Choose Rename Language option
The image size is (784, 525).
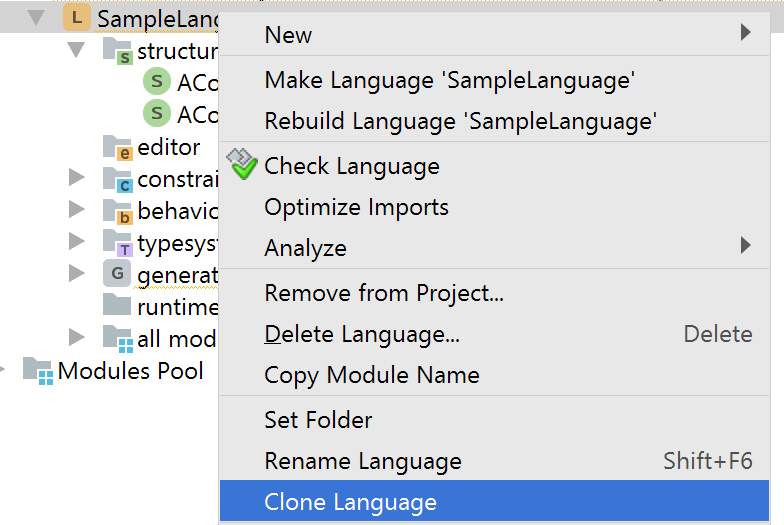pos(362,461)
